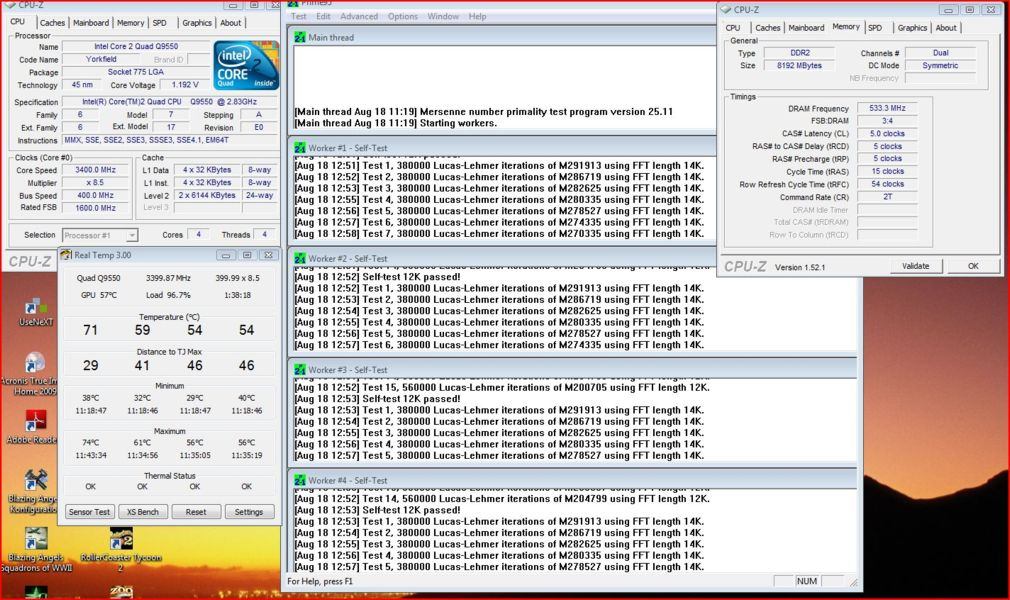This screenshot has width=1010, height=600.
Task: Click the 74°C maximum temperature reading
Action: pyautogui.click(x=90, y=443)
